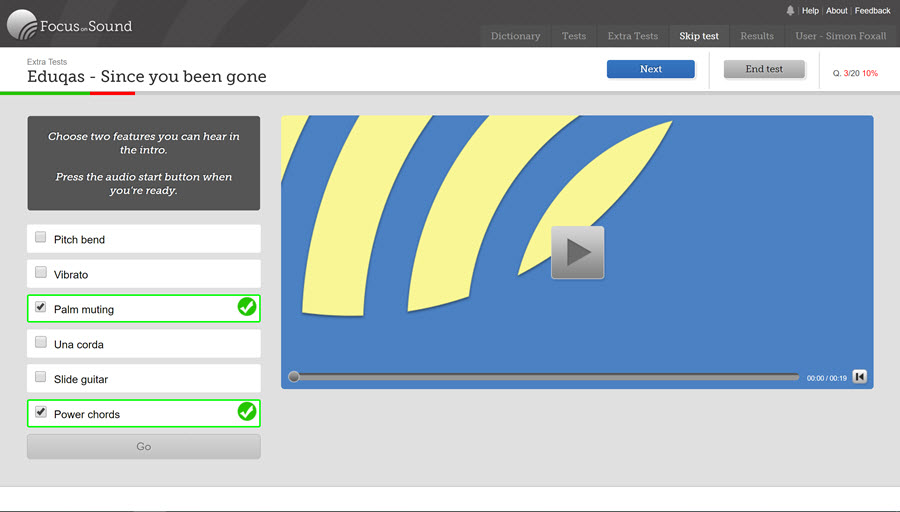
Task: Open User - Simon Foxall tab
Action: tap(840, 36)
